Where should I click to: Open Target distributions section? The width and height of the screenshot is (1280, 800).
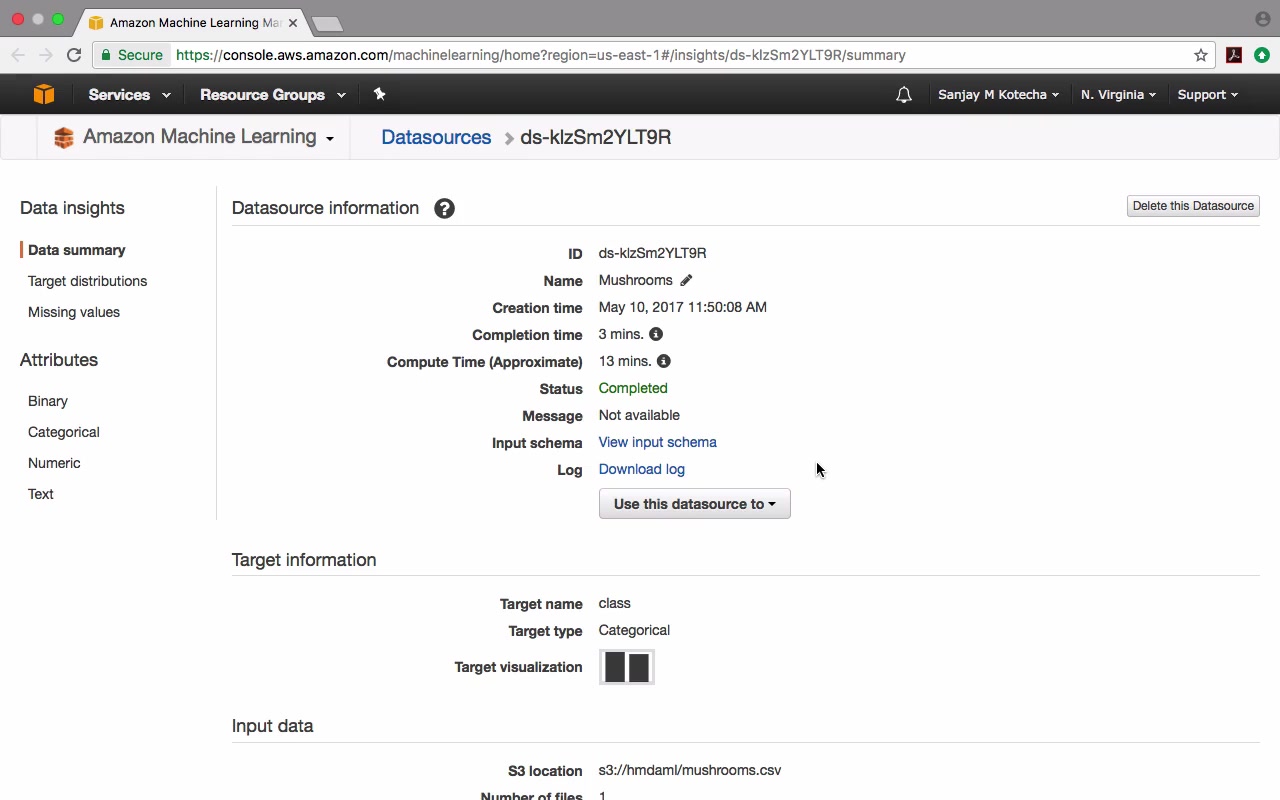point(88,281)
